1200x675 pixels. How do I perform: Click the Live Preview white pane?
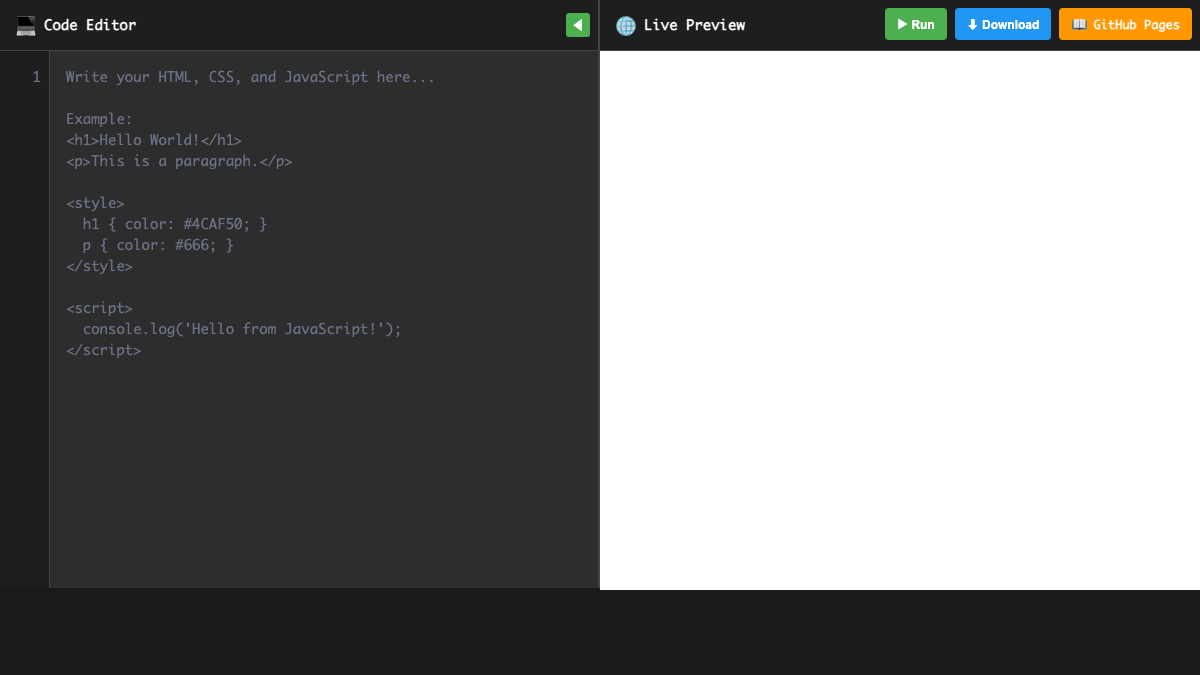pyautogui.click(x=900, y=320)
